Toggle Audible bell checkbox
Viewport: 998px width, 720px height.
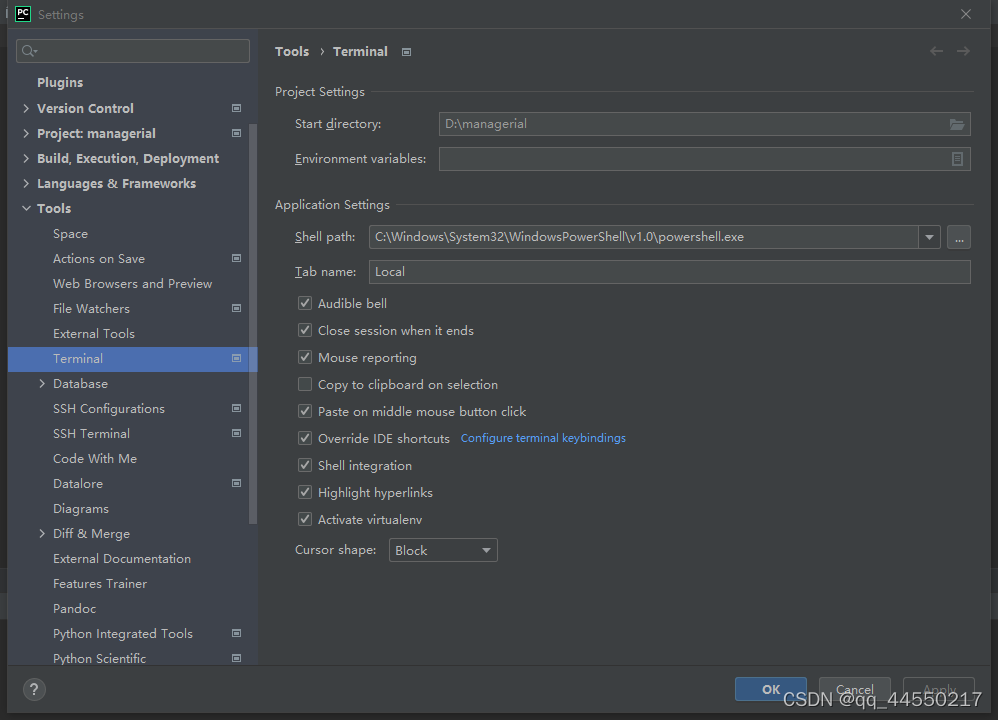[305, 303]
